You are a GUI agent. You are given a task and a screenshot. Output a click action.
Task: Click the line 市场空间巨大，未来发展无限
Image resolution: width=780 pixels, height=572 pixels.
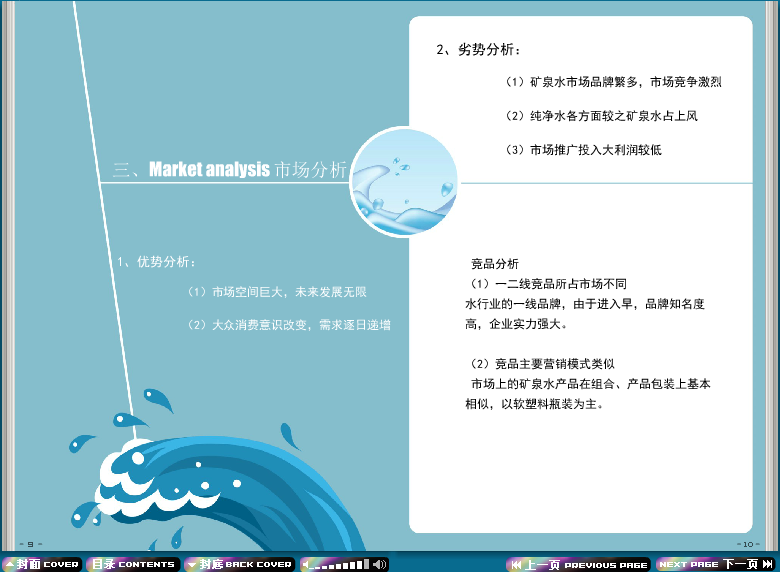pyautogui.click(x=277, y=292)
